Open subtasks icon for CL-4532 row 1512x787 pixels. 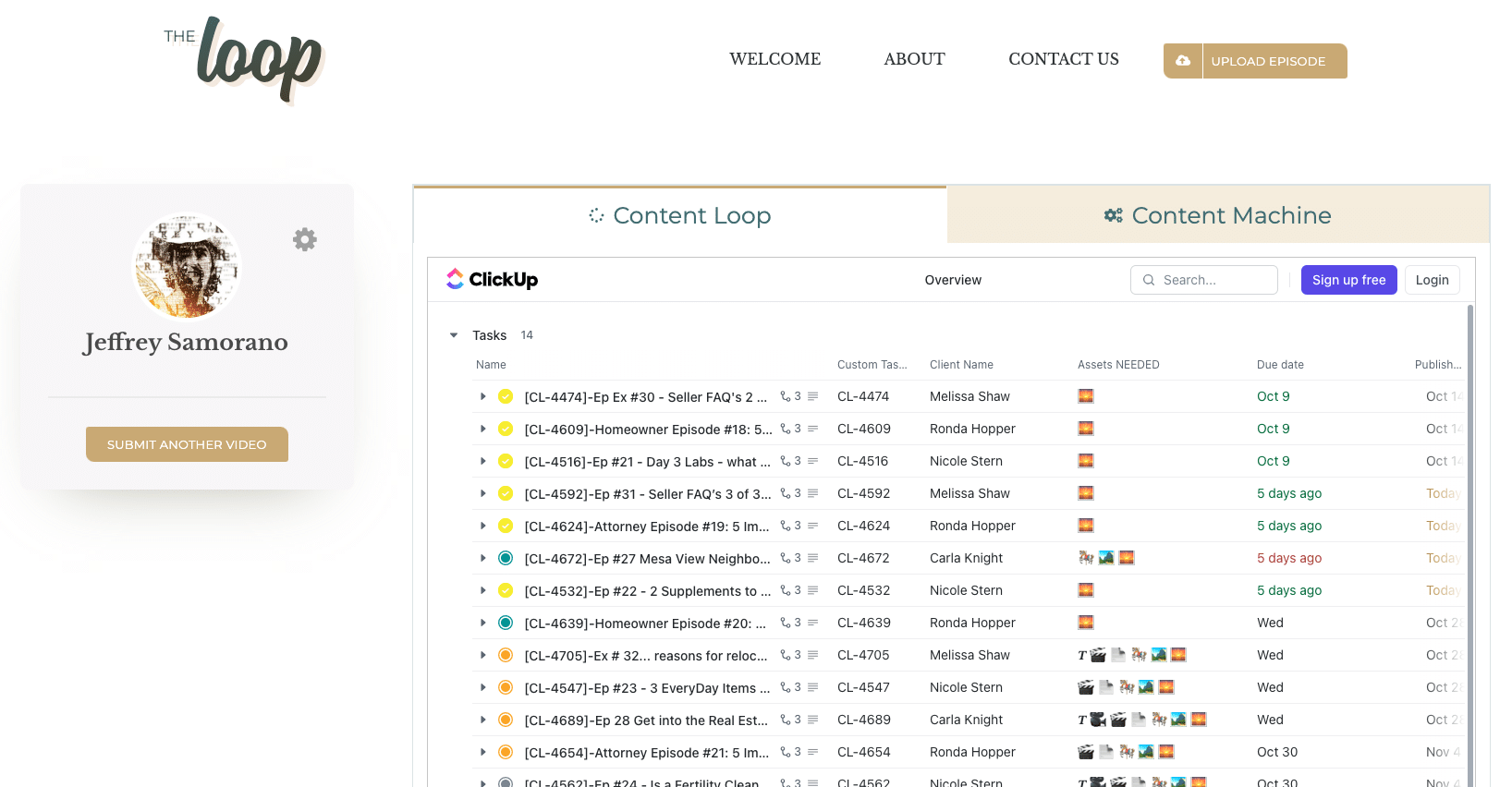(x=786, y=590)
